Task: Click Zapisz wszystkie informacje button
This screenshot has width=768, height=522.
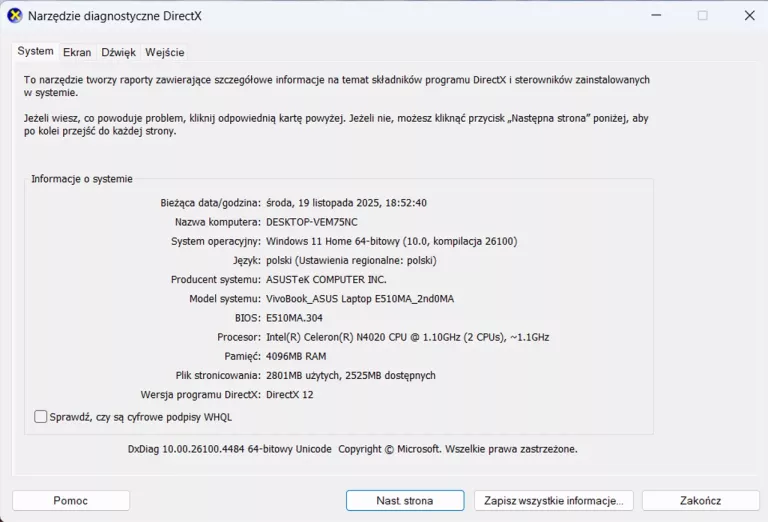Action: (553, 500)
